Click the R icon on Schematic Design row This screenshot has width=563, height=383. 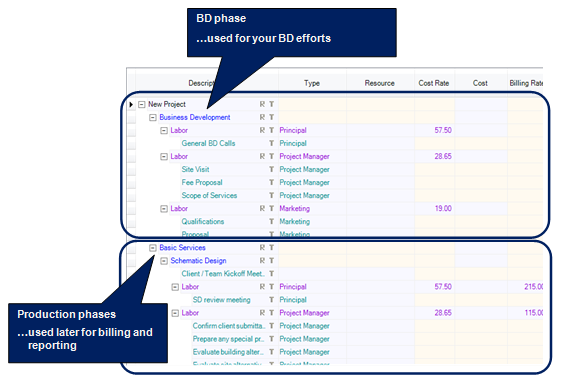[x=262, y=261]
